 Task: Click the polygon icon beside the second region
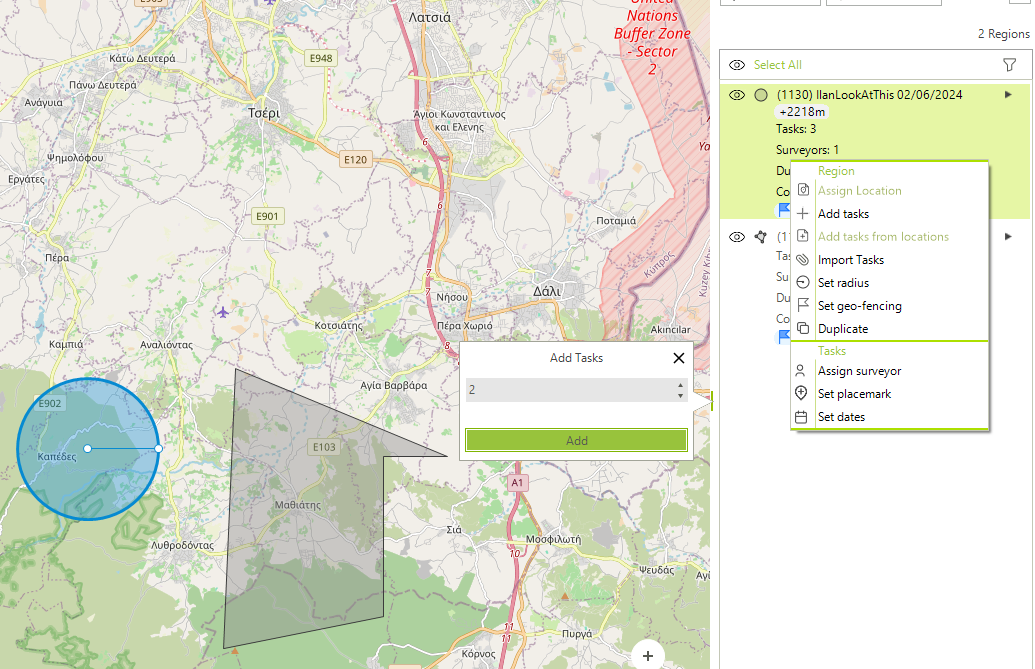tap(759, 237)
